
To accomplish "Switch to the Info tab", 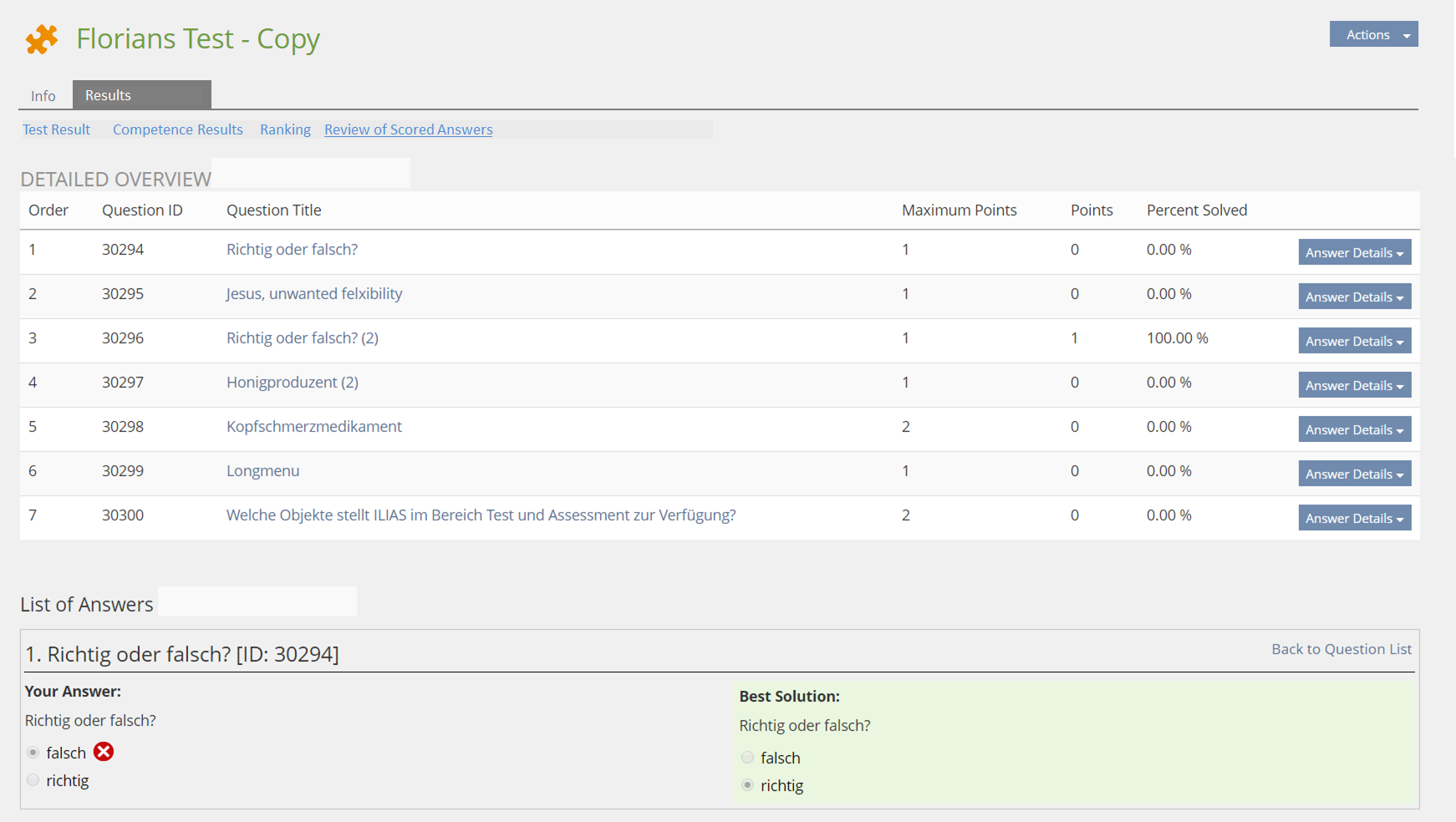I will pyautogui.click(x=43, y=95).
